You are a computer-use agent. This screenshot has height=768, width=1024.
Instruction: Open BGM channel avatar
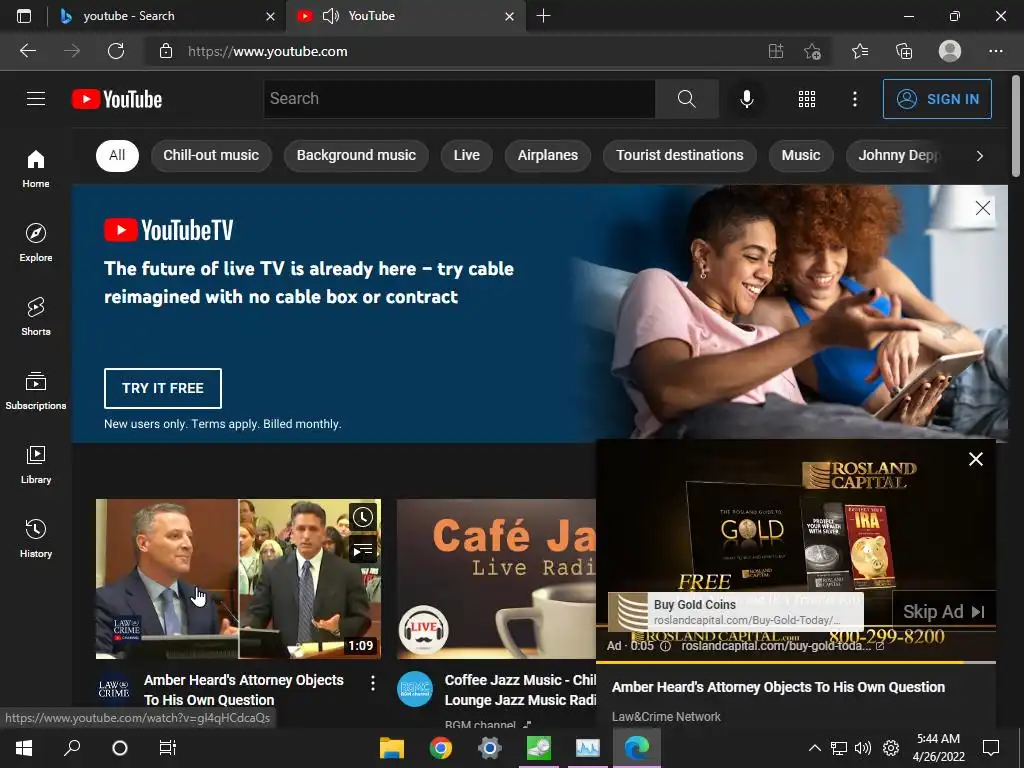(x=415, y=688)
